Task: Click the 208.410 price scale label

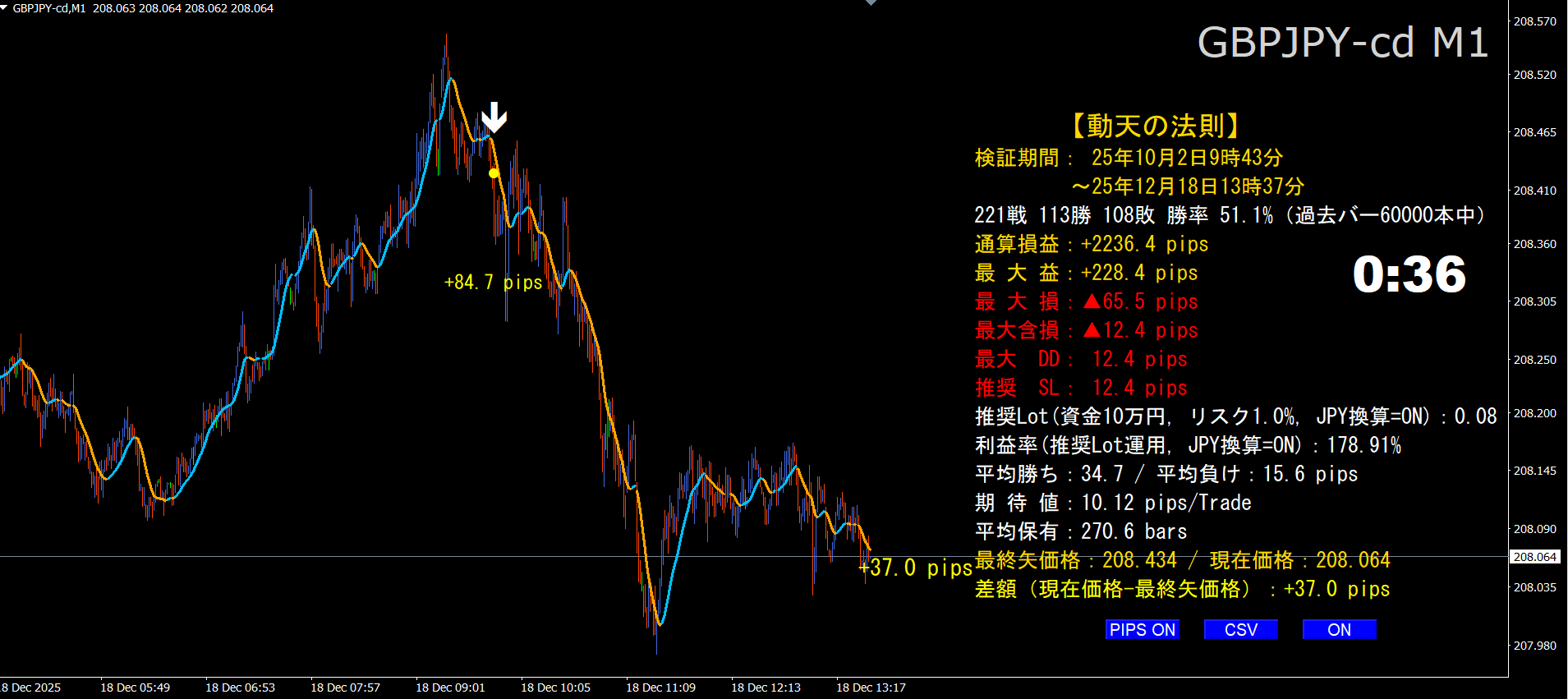Action: [1535, 191]
